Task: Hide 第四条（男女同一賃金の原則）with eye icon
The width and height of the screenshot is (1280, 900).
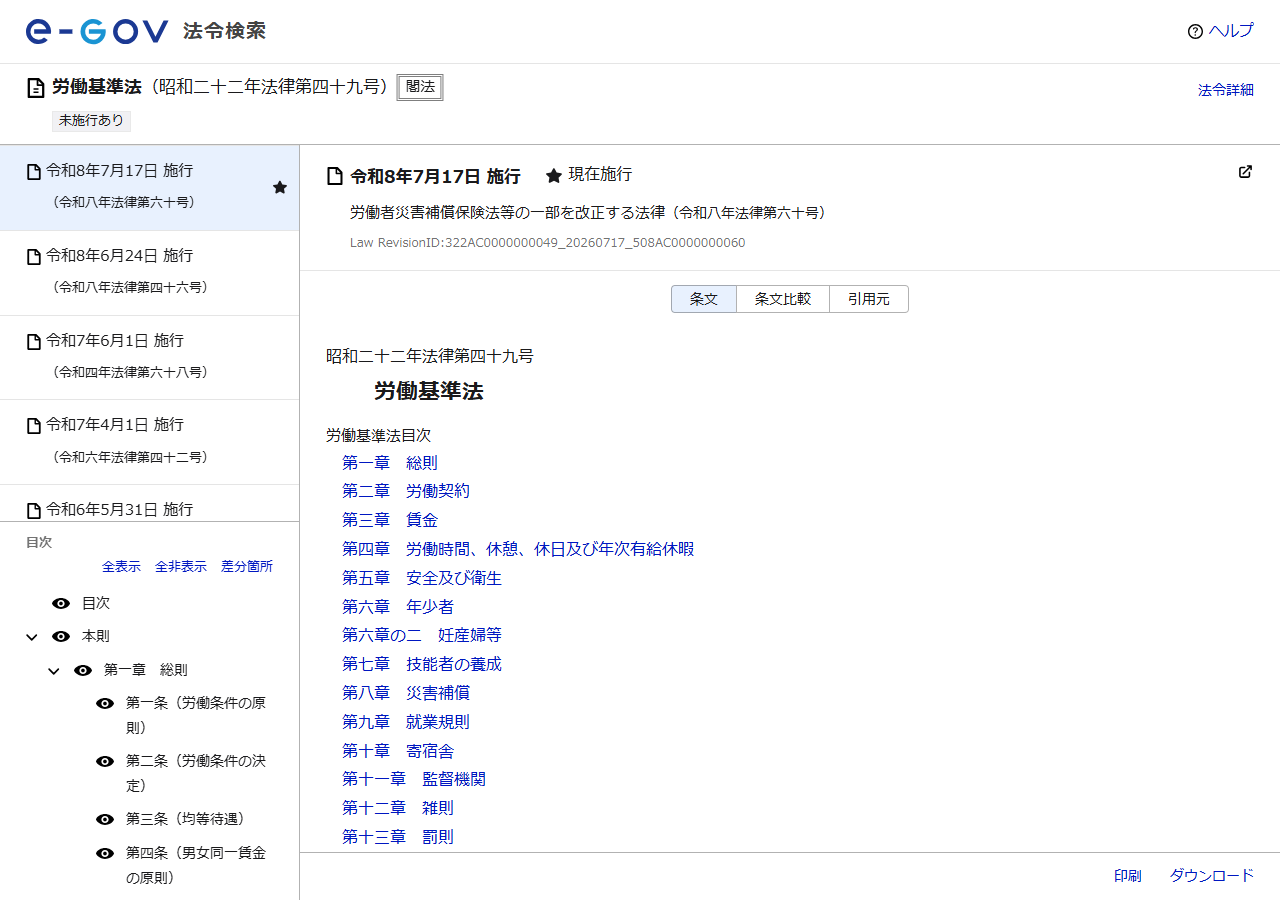Action: point(105,854)
